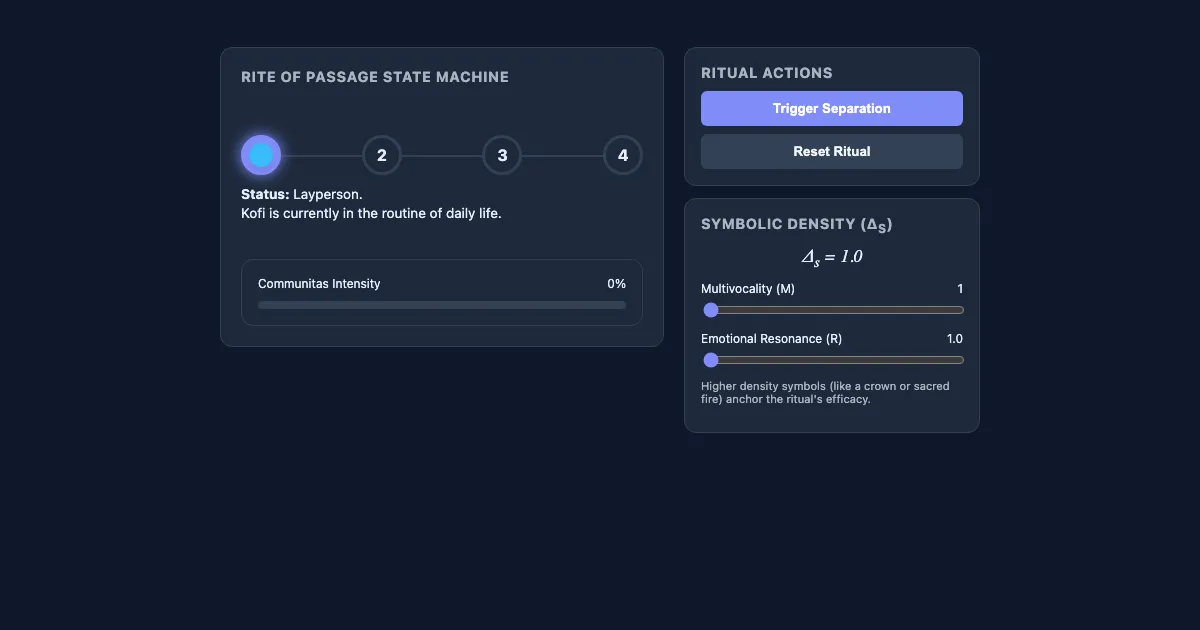Click the Emotional Resonance value 1.0

click(x=955, y=339)
